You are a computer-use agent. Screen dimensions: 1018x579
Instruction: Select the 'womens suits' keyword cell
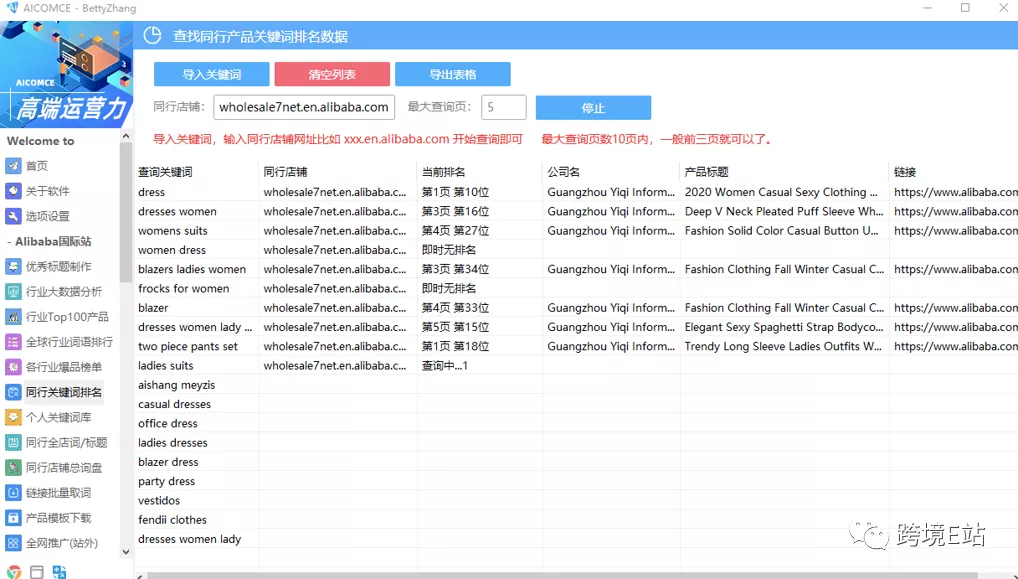point(173,230)
